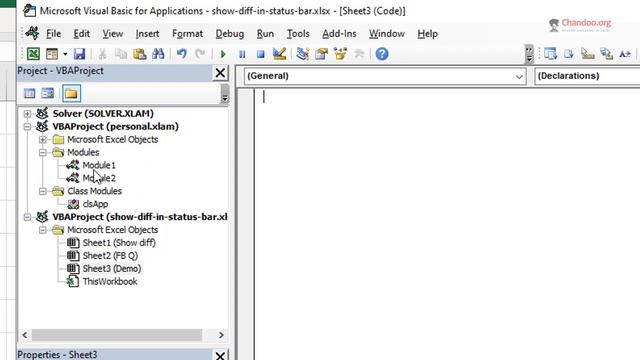Image resolution: width=640 pixels, height=360 pixels.
Task: Open Project Explorer toolbar icon
Action: coord(302,54)
